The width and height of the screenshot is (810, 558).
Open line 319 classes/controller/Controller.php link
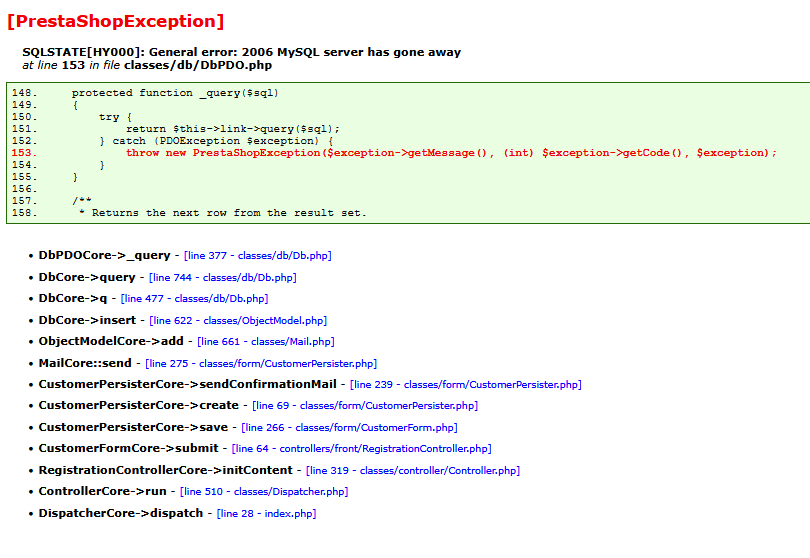point(413,470)
